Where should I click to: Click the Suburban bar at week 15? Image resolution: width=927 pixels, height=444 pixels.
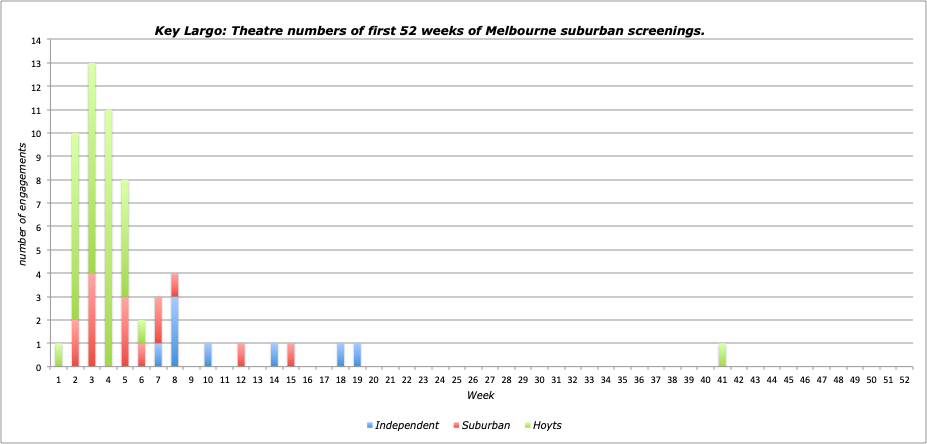point(291,355)
